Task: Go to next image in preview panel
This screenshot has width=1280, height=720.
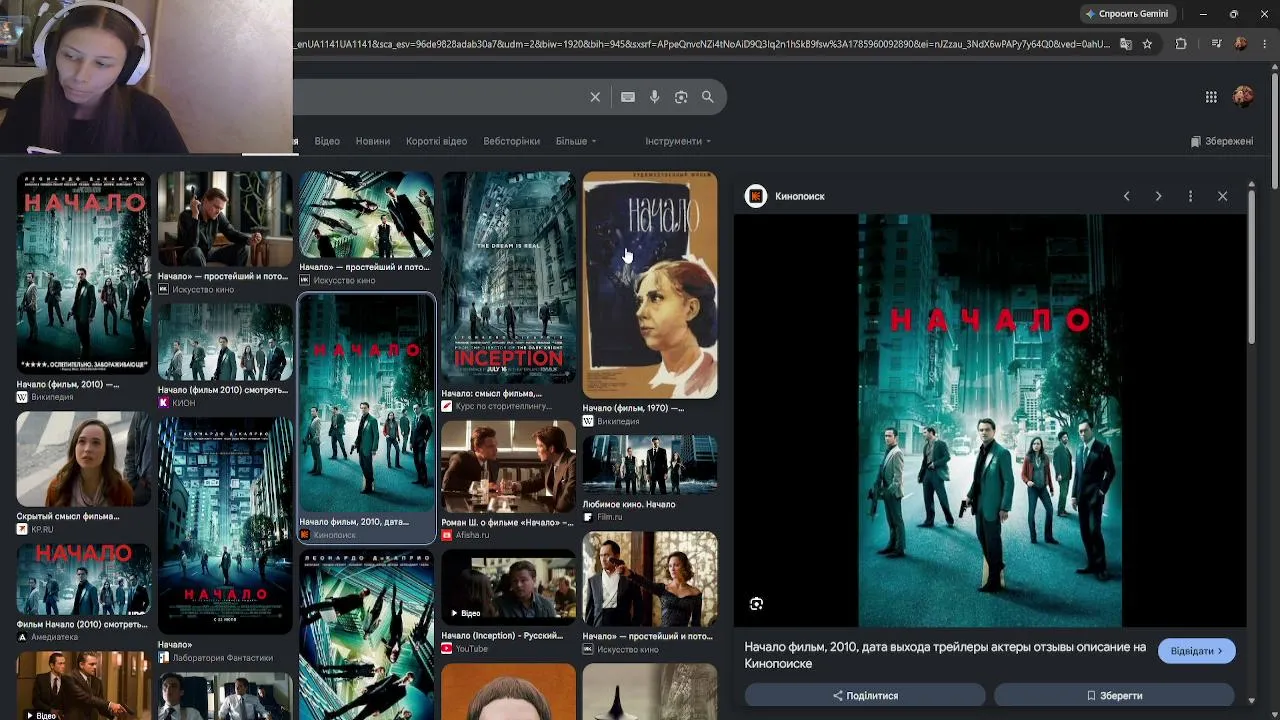Action: coord(1158,196)
